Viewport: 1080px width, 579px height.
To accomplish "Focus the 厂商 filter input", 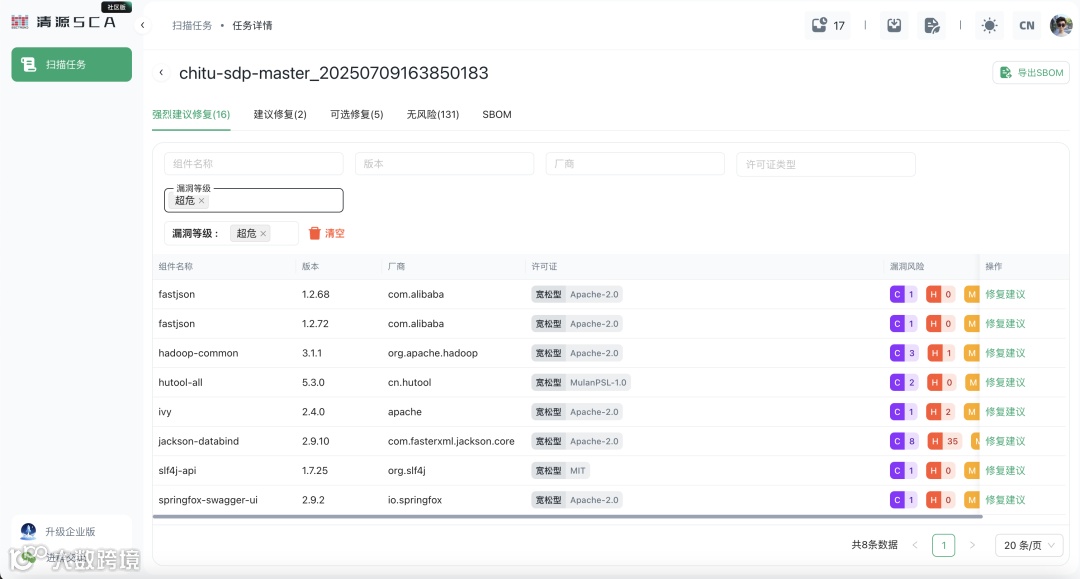I will pos(635,164).
